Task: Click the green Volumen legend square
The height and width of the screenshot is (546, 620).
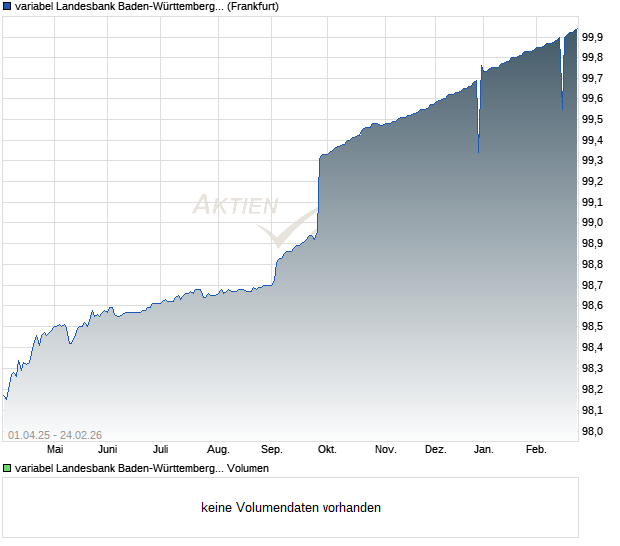Action: 7,468
